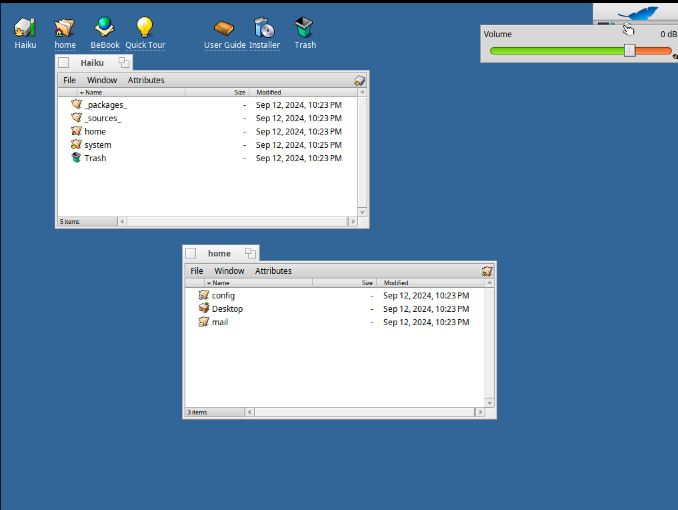Select the Trash icon in Haiku window
678x510 pixels.
pyautogui.click(x=77, y=157)
